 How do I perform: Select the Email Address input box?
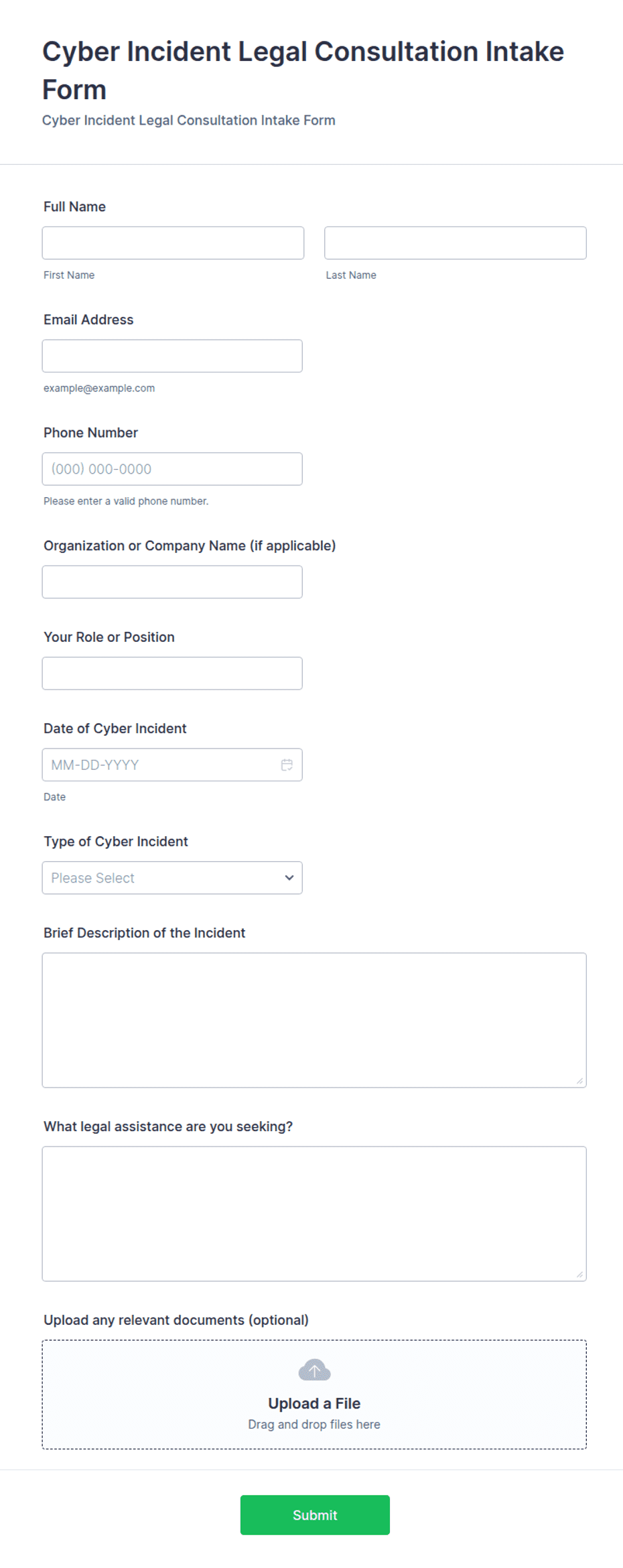172,356
